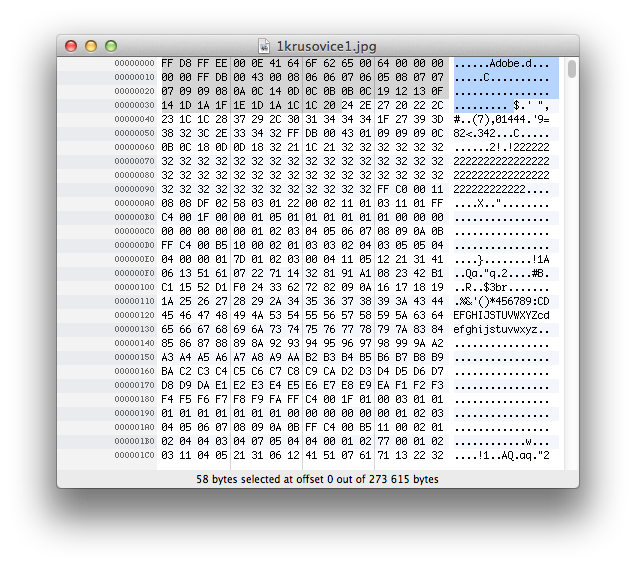The height and width of the screenshot is (567, 636).
Task: Select offset label 00000090
Action: coord(134,189)
